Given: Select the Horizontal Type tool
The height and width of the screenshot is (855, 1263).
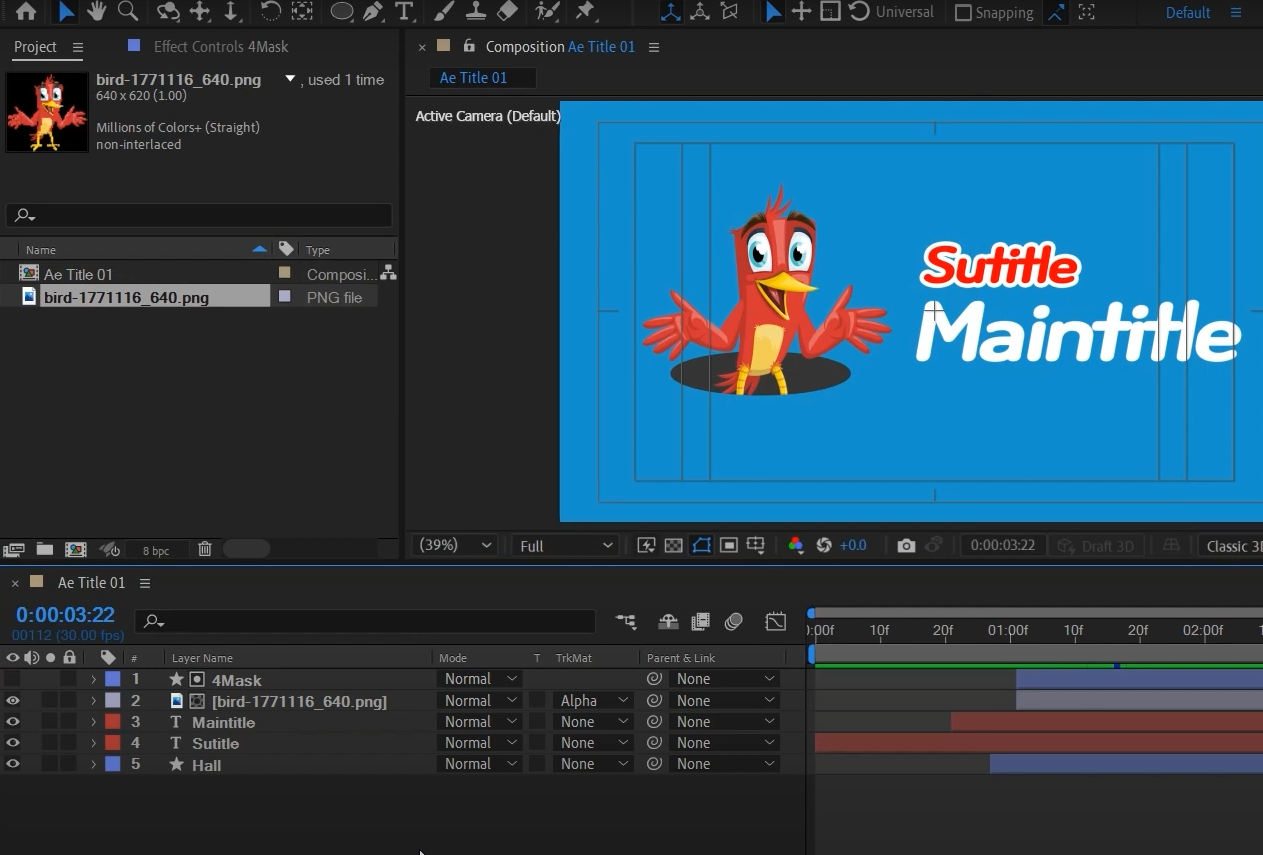Looking at the screenshot, I should pyautogui.click(x=404, y=12).
